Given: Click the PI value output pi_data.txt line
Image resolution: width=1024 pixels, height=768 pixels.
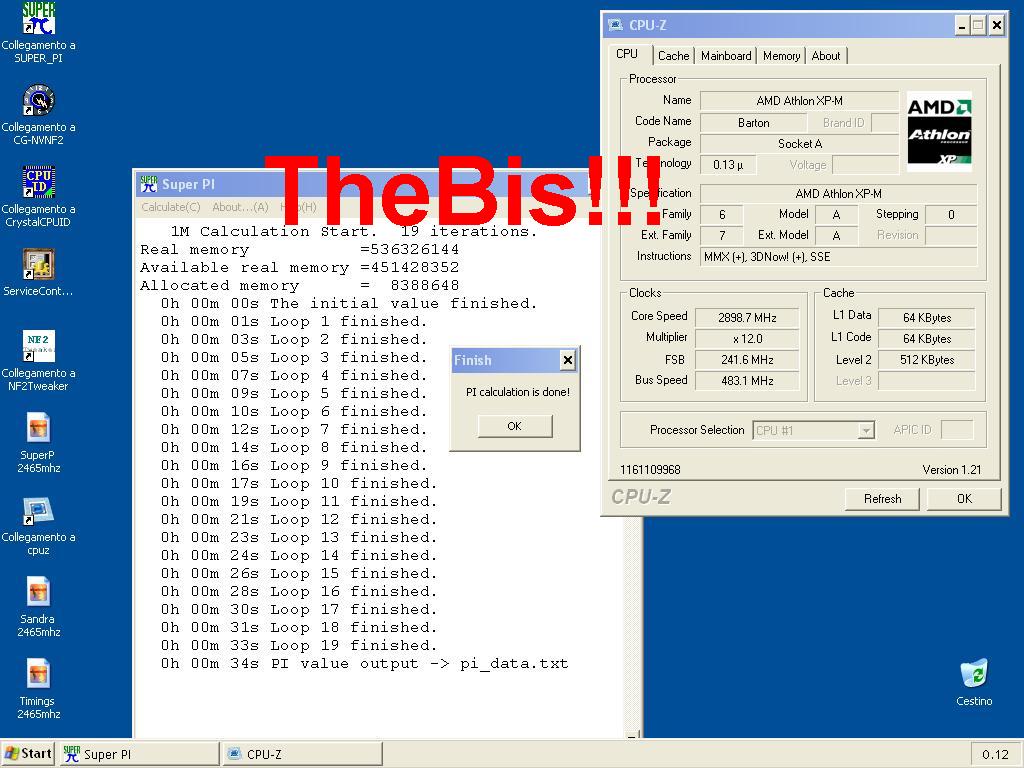Looking at the screenshot, I should pyautogui.click(x=364, y=664).
